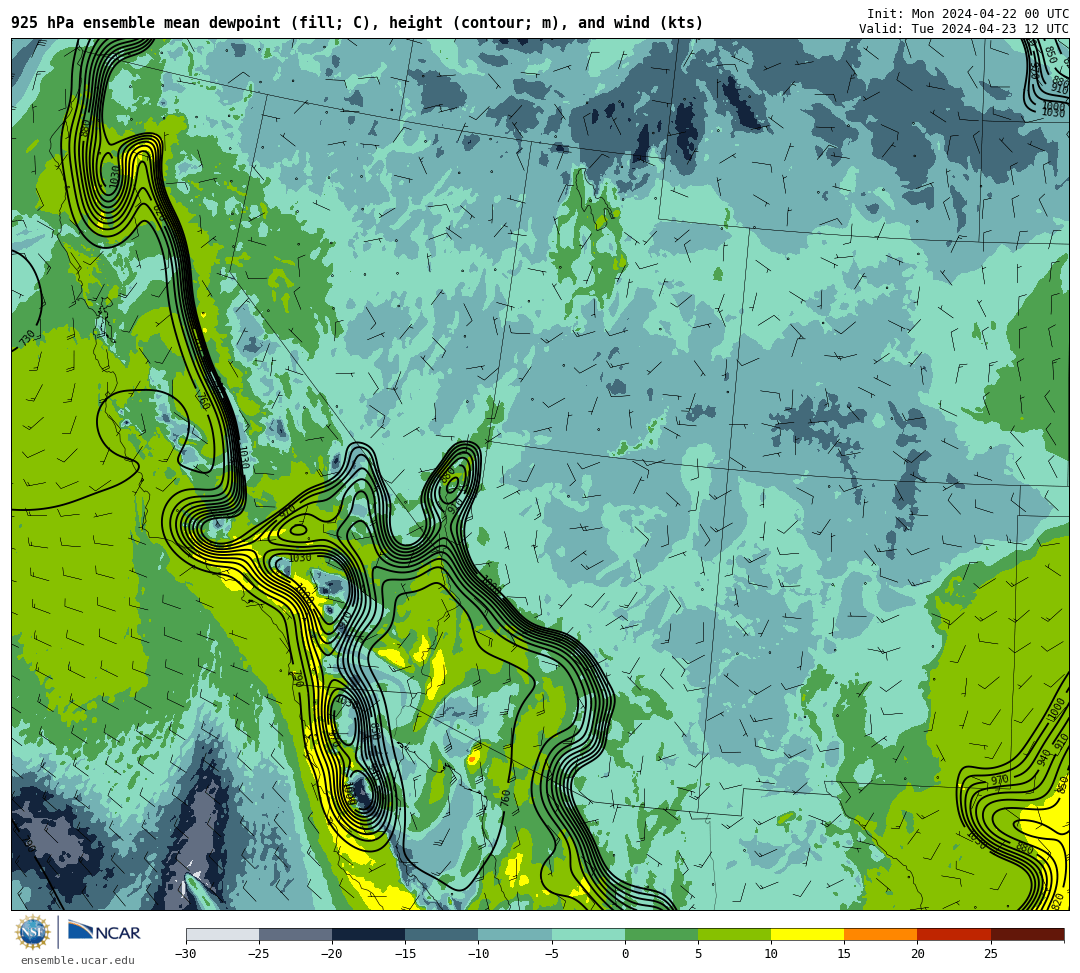Click the colorbar tick label -20
The width and height of the screenshot is (1080, 973).
(x=332, y=954)
